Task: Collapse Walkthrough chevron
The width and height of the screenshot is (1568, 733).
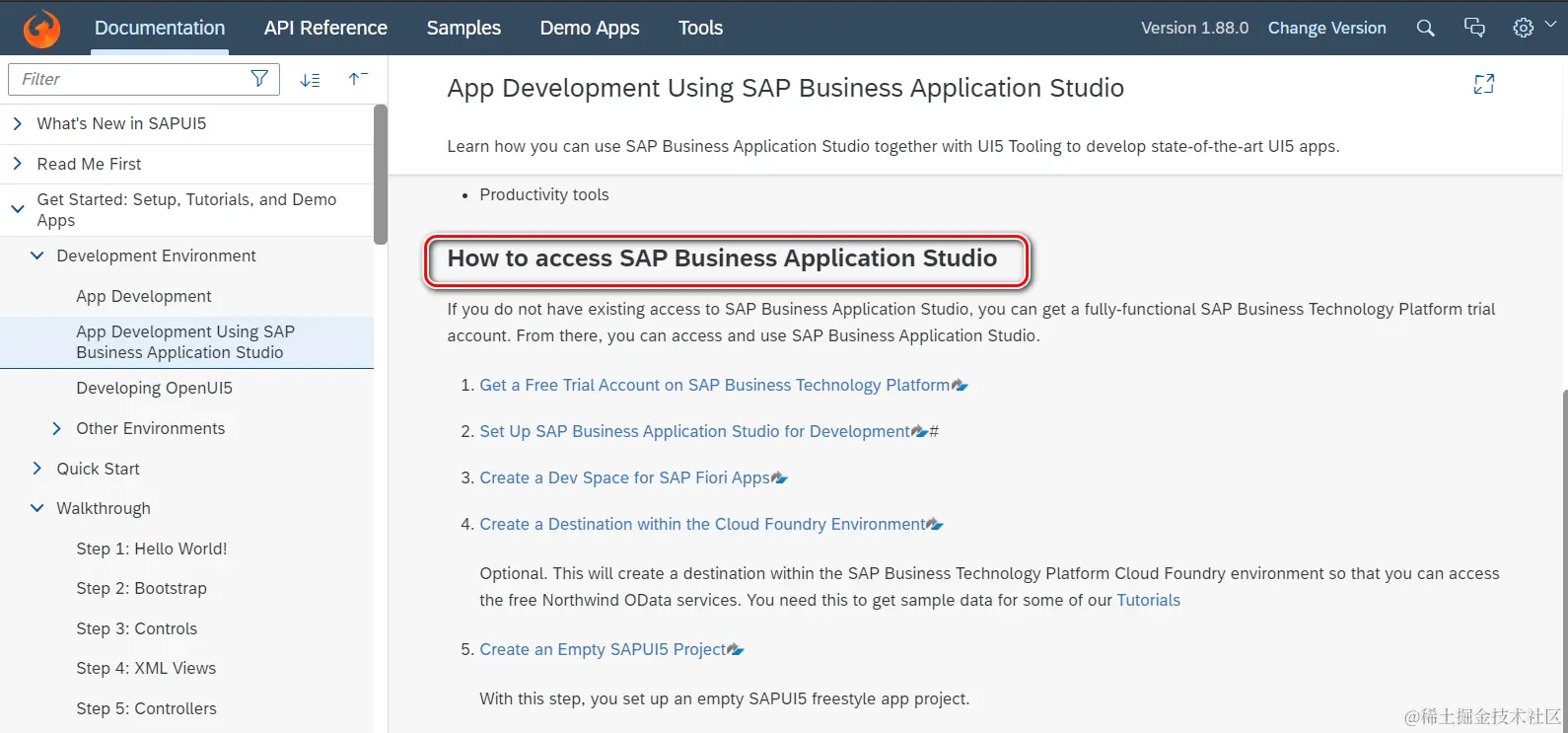Action: click(36, 508)
